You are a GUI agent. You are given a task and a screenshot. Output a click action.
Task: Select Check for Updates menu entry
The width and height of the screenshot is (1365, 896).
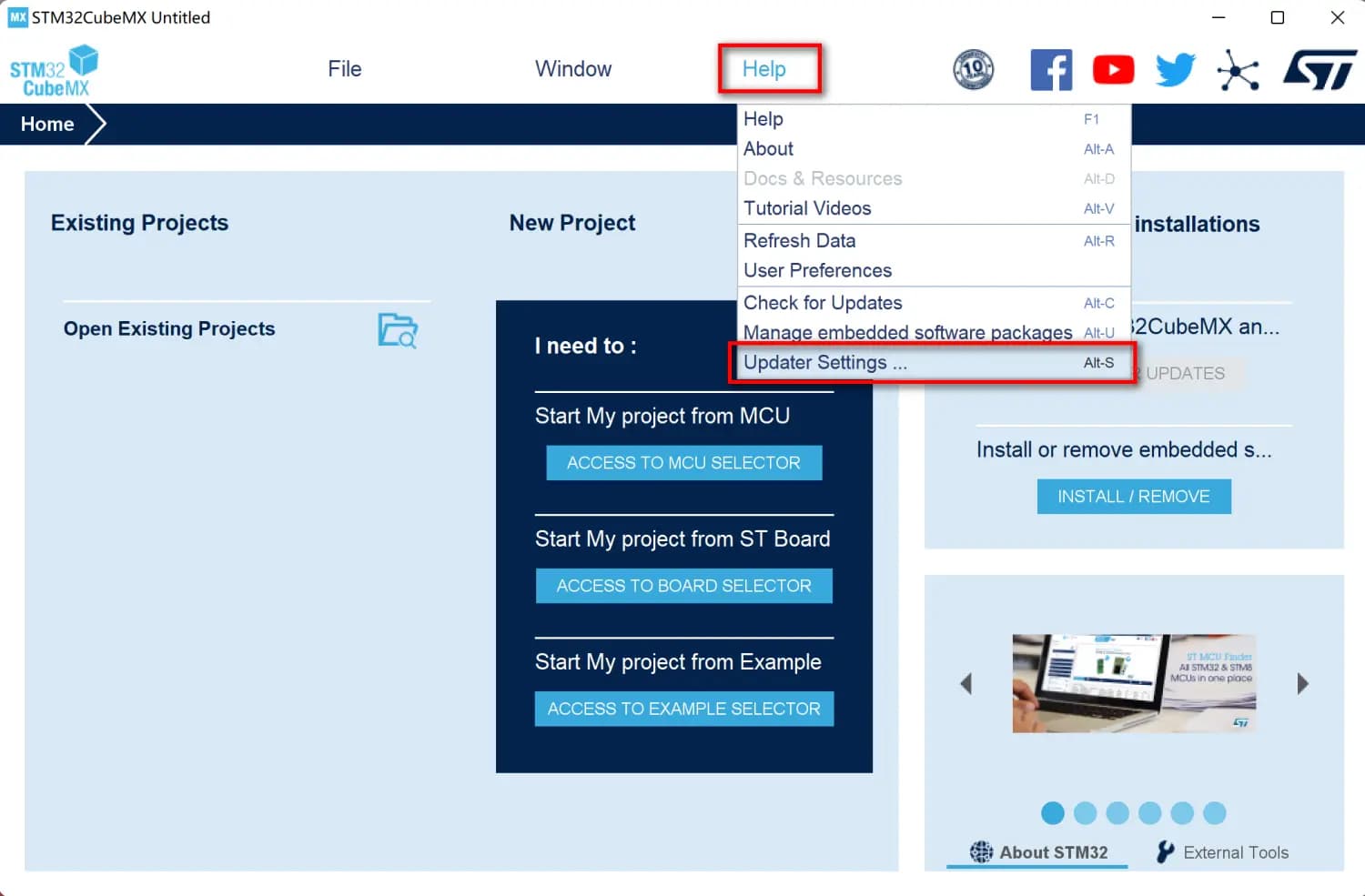934,303
